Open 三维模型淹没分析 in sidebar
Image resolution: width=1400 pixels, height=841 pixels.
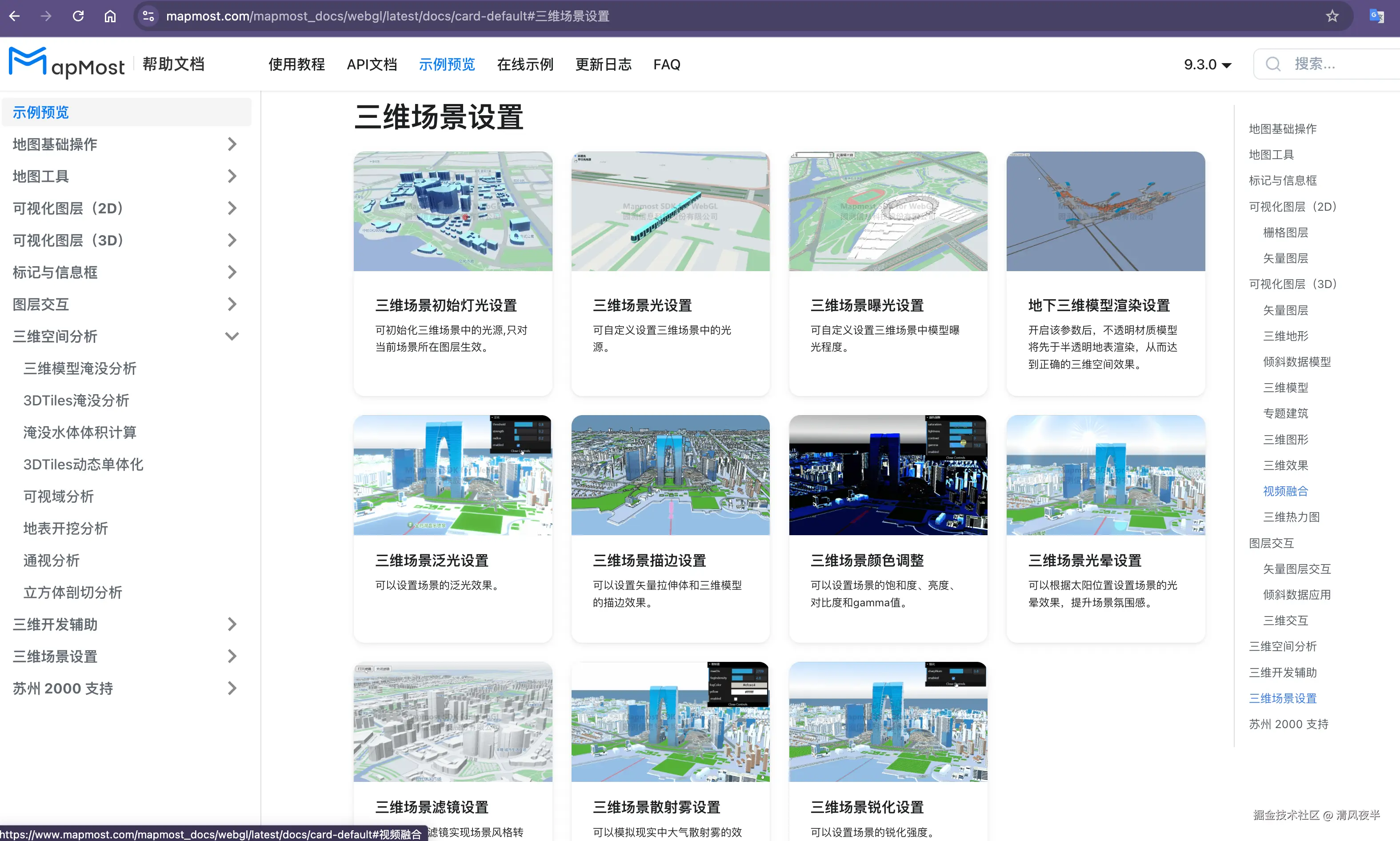tap(80, 368)
